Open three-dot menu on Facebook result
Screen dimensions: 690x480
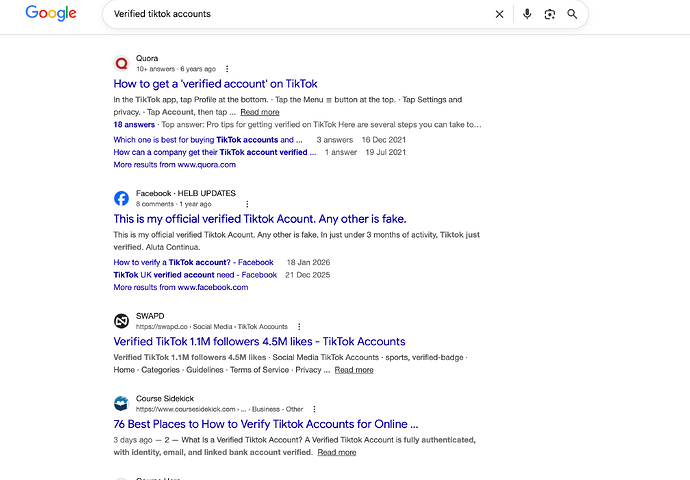[x=247, y=204]
